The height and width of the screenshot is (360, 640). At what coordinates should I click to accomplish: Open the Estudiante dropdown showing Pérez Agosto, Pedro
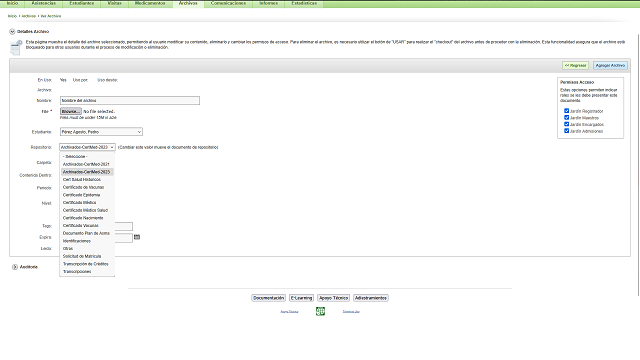pos(101,132)
